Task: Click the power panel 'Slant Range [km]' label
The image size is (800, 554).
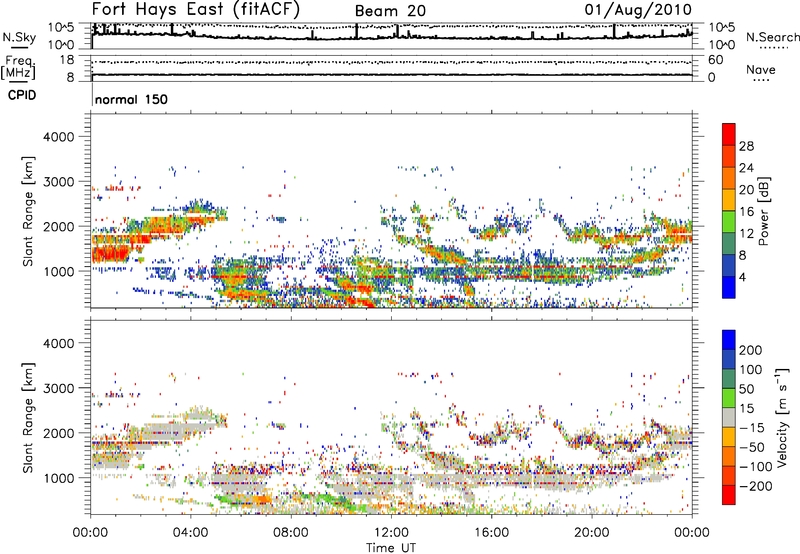Action: 28,211
